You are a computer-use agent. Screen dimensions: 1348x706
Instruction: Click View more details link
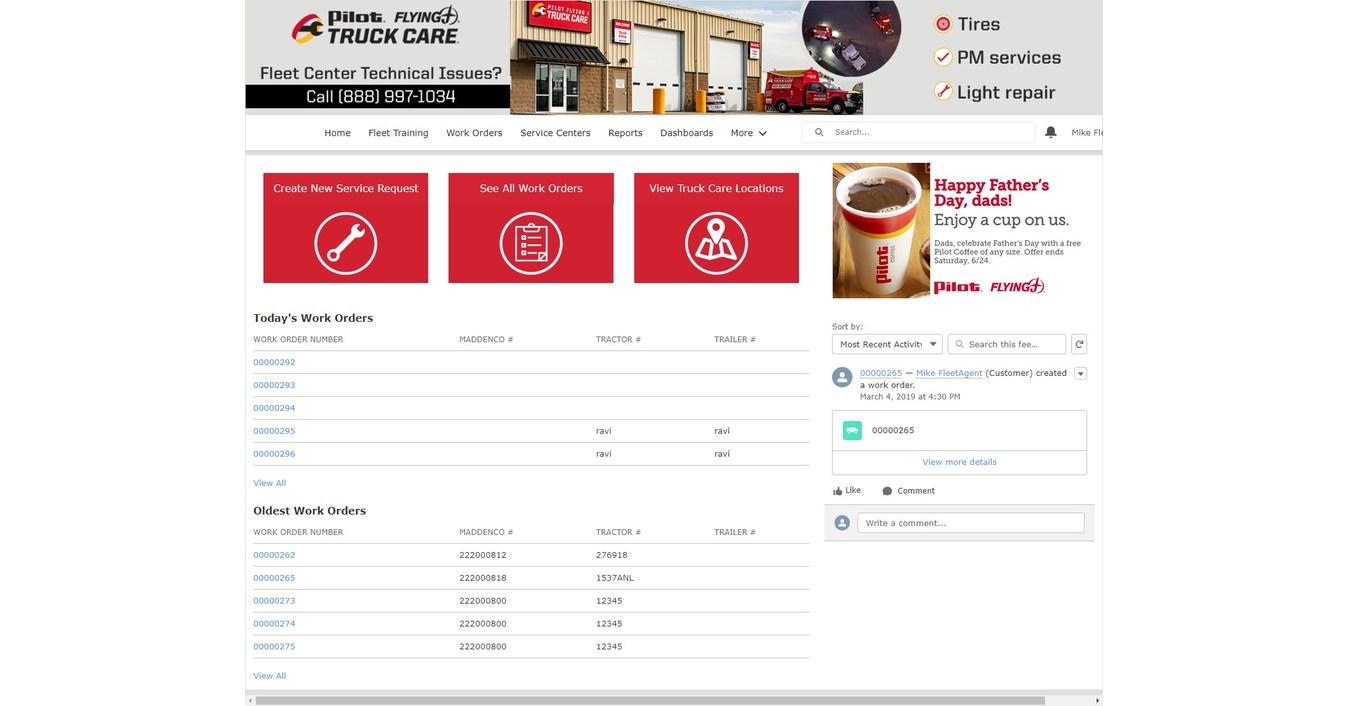[x=959, y=462]
